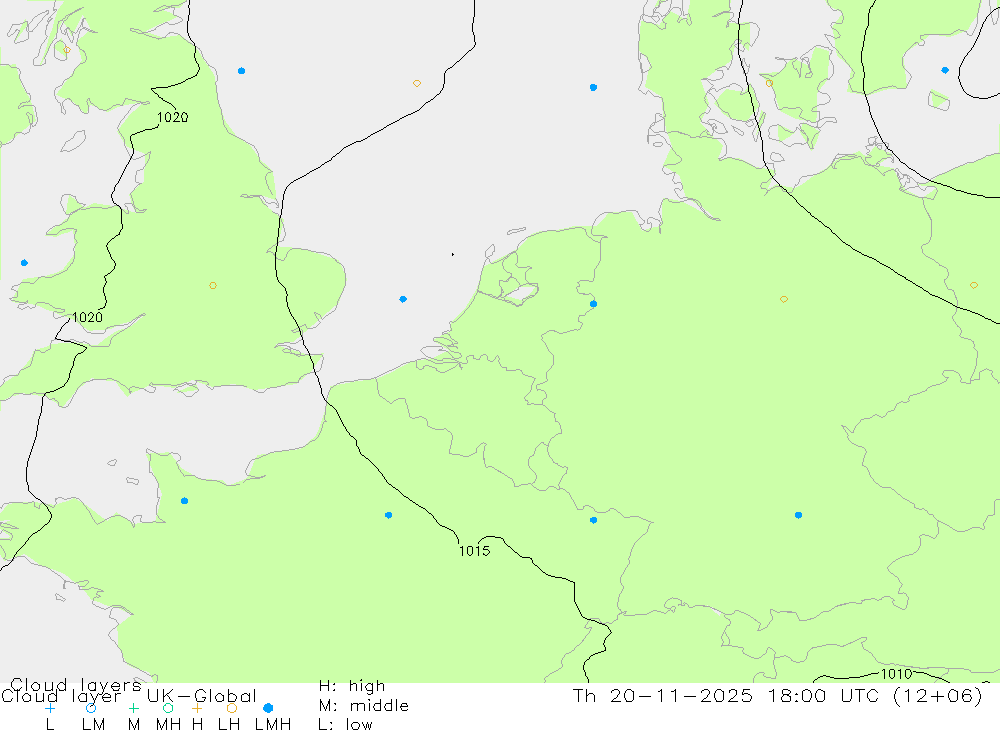Image resolution: width=1000 pixels, height=733 pixels.
Task: Click the orange hollow circle LH legend symbol
Action: click(x=232, y=708)
